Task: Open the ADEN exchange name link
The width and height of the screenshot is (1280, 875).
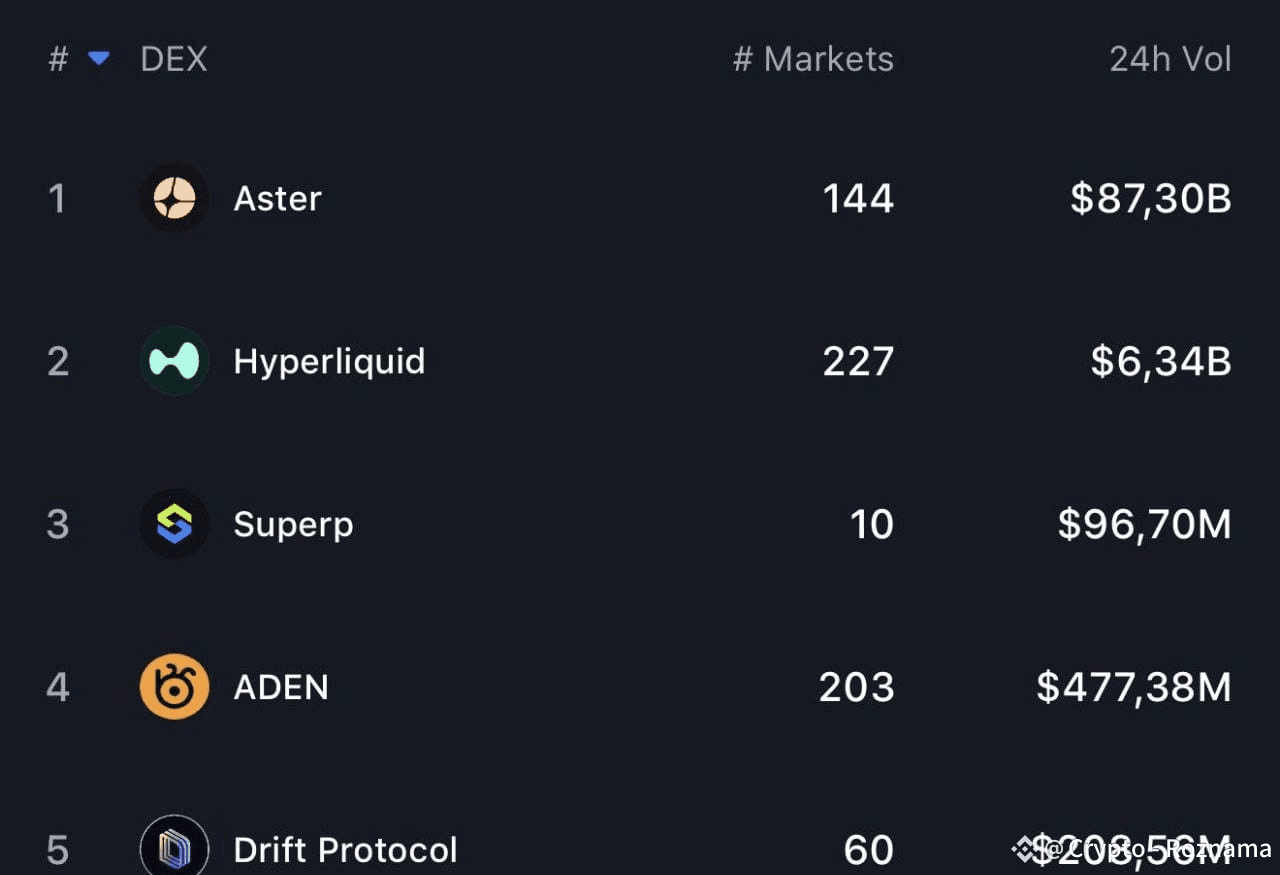Action: (281, 687)
